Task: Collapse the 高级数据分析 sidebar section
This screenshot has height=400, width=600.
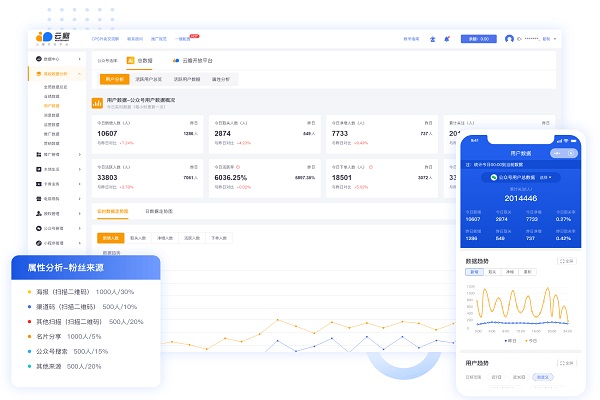Action: pos(79,74)
